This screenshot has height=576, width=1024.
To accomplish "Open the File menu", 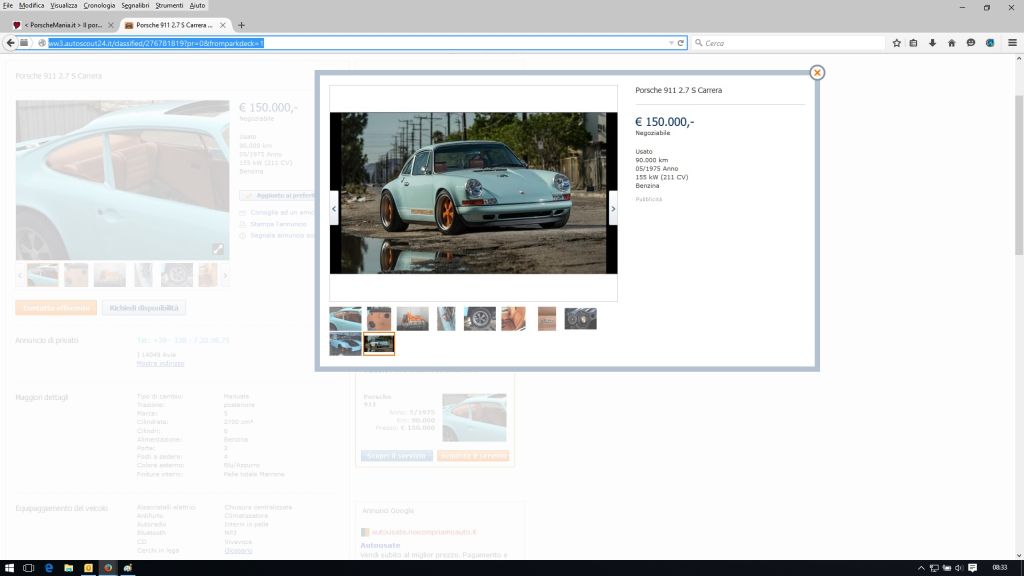I will coord(8,5).
